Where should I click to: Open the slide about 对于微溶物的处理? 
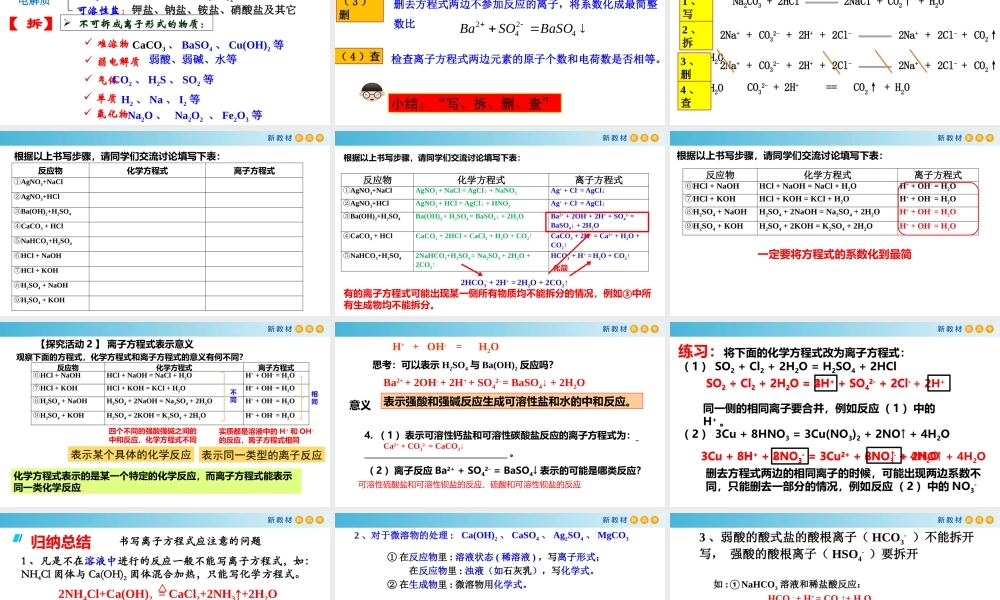tap(499, 557)
